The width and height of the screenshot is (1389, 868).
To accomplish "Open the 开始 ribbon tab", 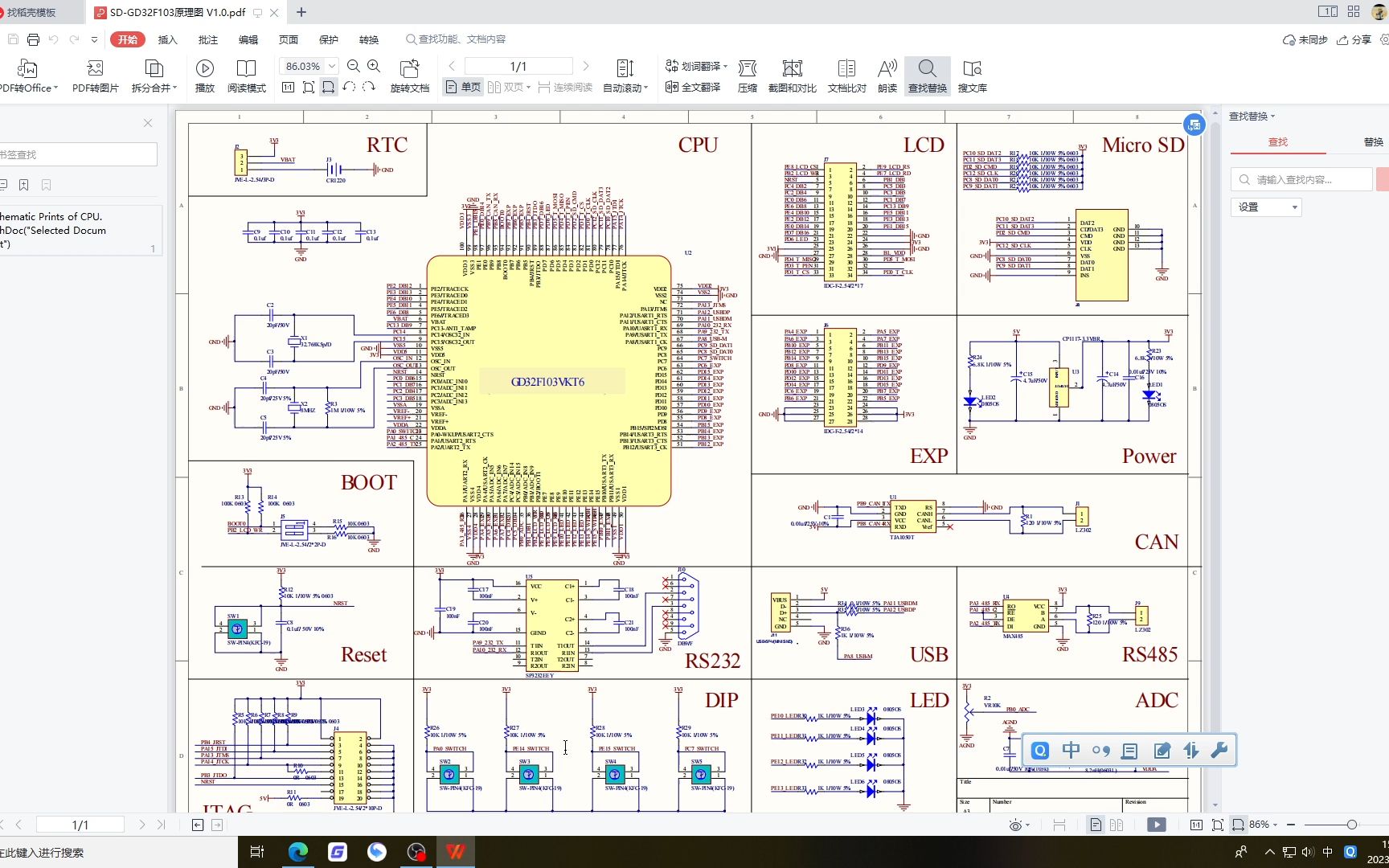I will click(x=128, y=39).
